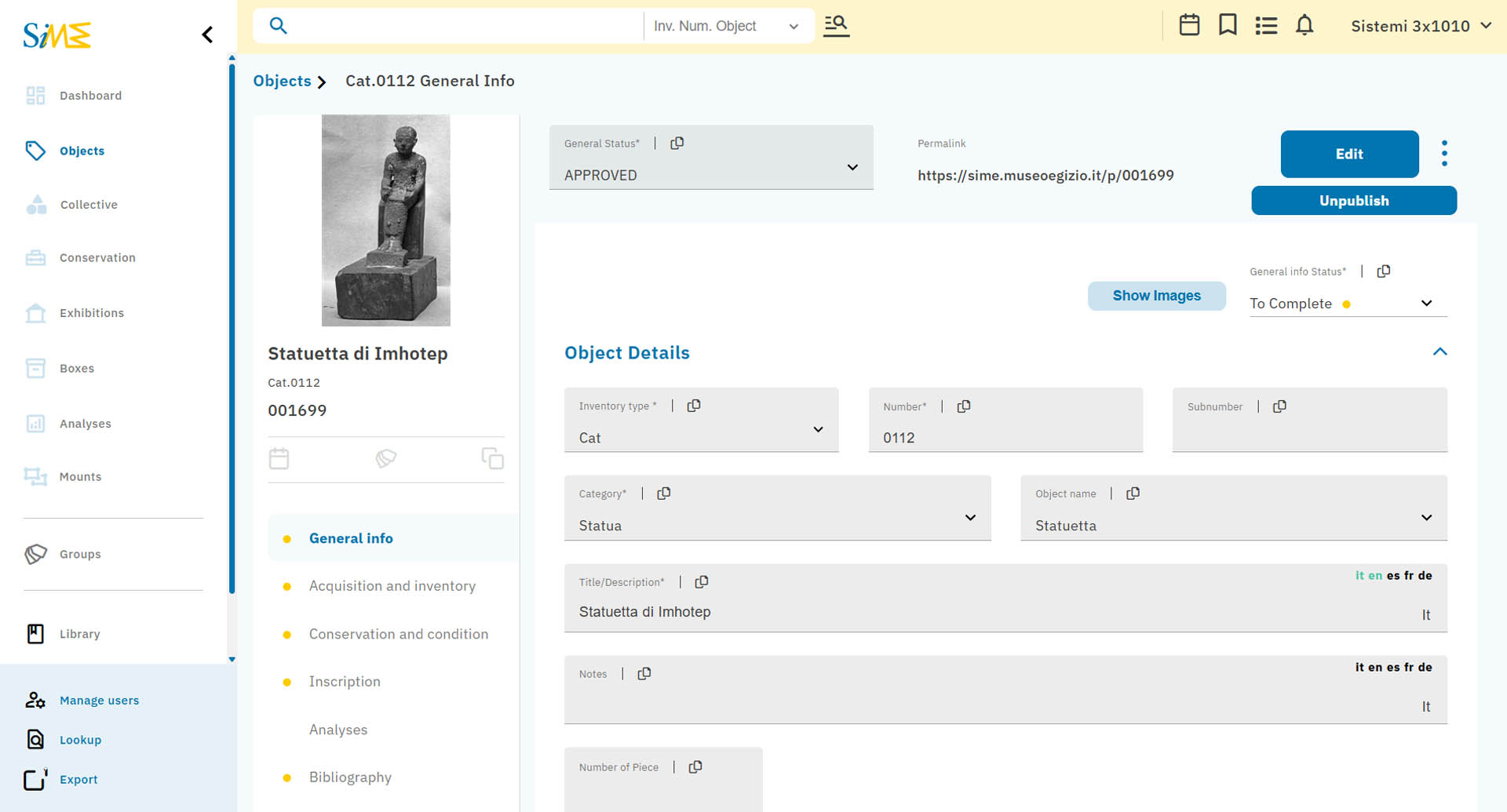The height and width of the screenshot is (812, 1507).
Task: Collapse the sidebar with the back arrow
Action: coord(207,35)
